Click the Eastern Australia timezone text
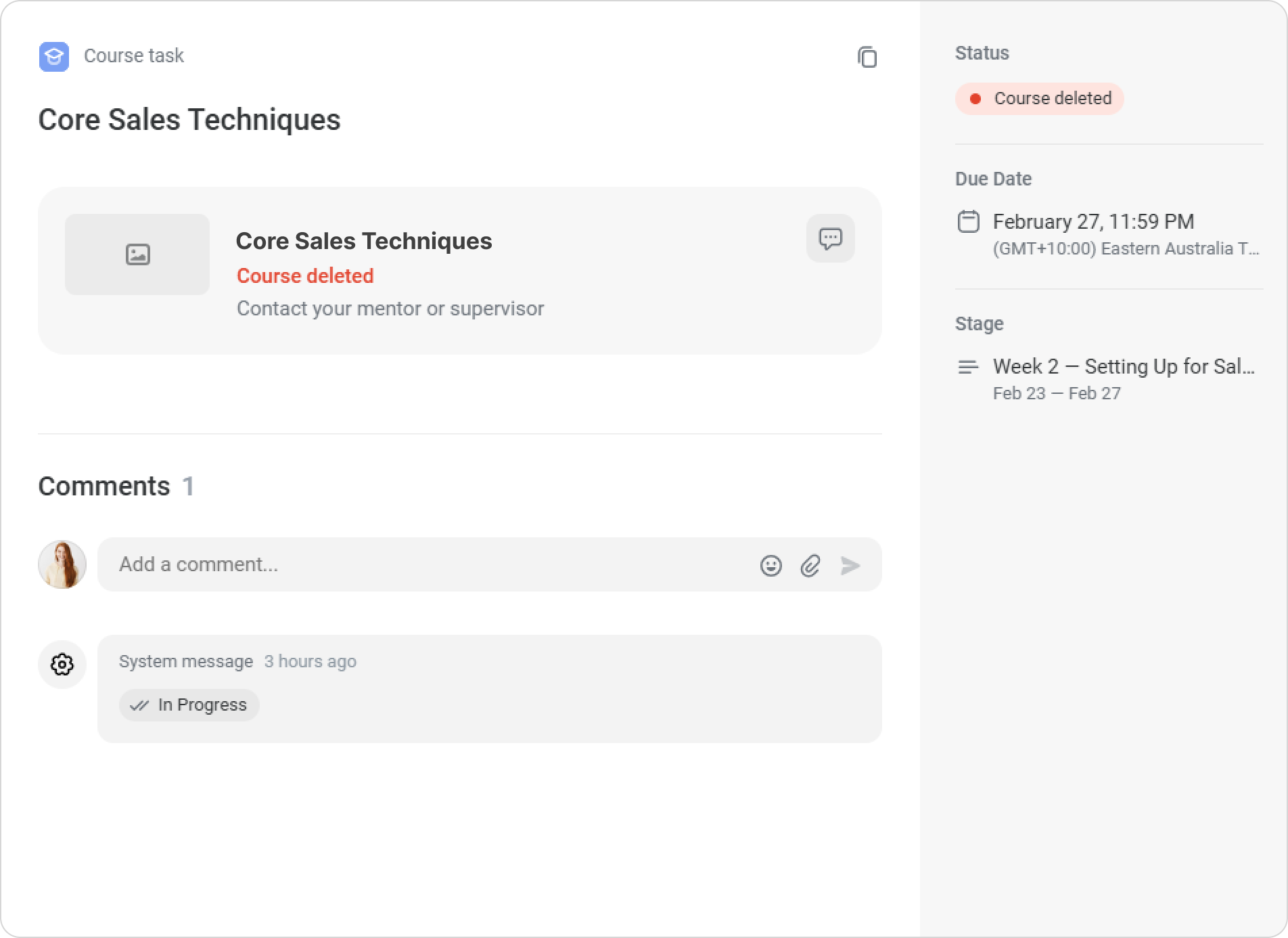Screen dimensions: 1288x938 tap(1126, 249)
